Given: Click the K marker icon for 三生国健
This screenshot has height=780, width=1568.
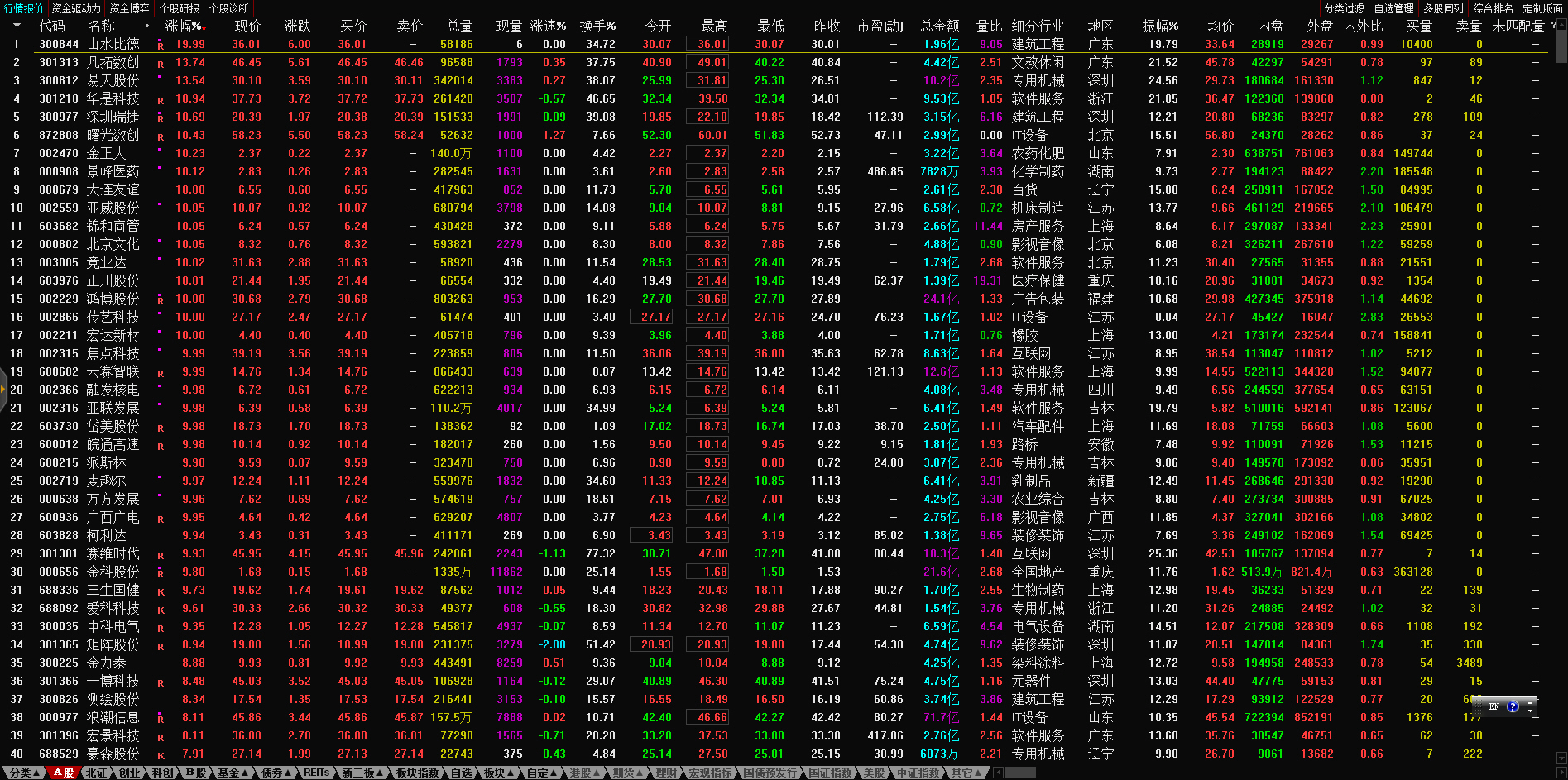Looking at the screenshot, I should click(x=161, y=591).
